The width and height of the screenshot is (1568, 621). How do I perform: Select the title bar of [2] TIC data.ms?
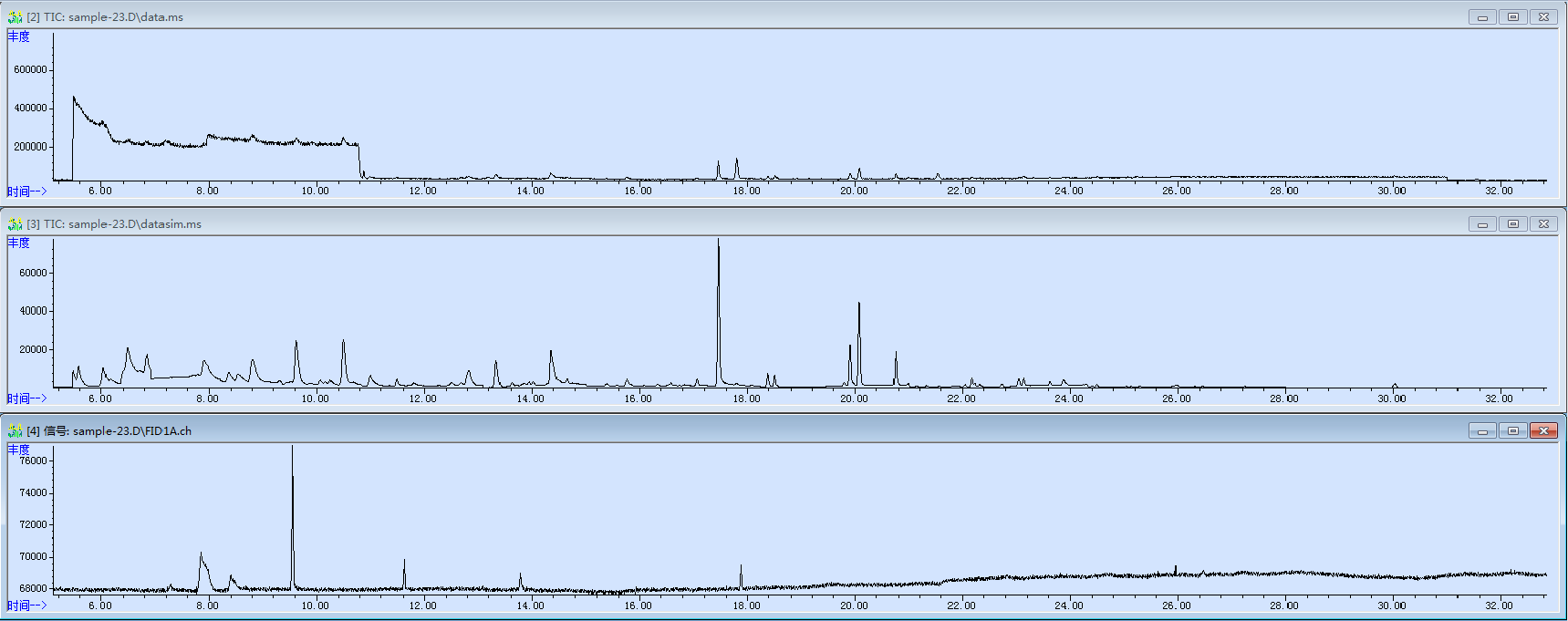tap(730, 17)
